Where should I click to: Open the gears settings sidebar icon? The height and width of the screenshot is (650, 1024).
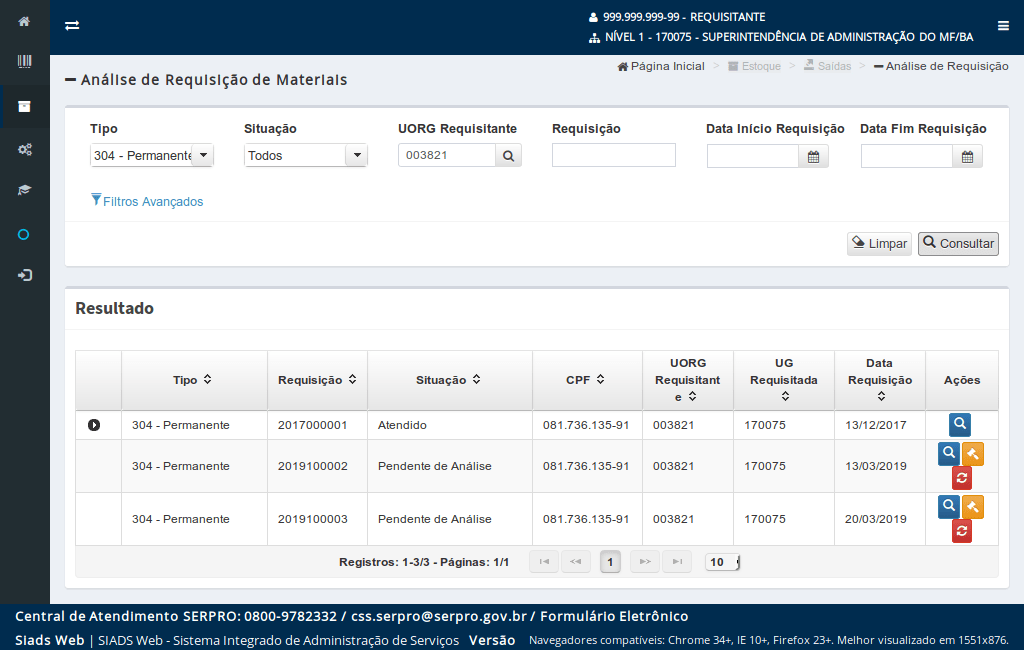[x=24, y=150]
